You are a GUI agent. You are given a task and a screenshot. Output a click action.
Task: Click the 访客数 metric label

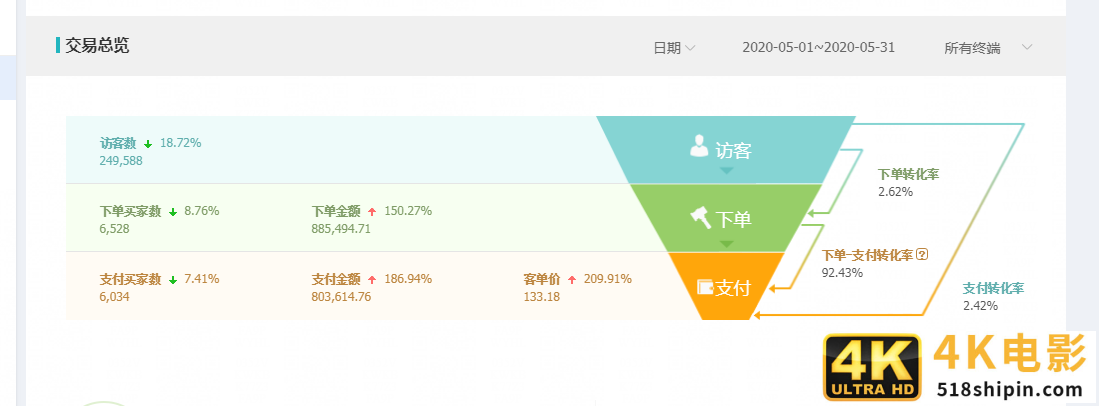[119, 143]
